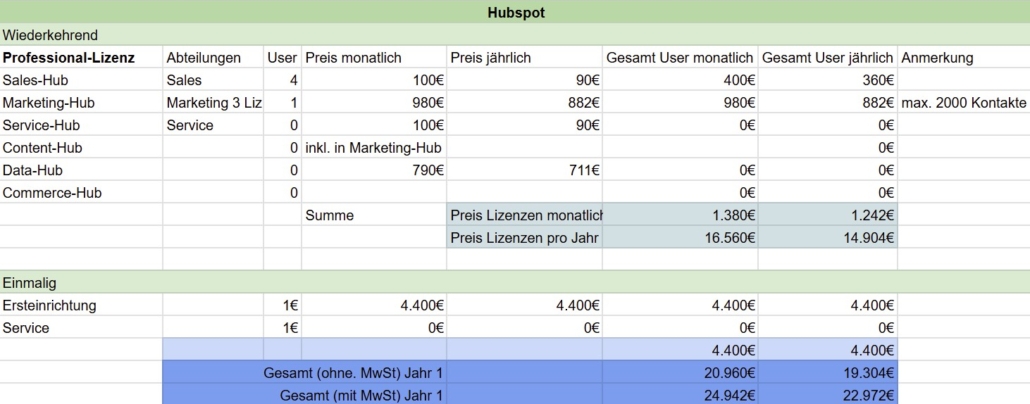
Task: Select the Ersteinrichtung row label
Action: [x=50, y=305]
